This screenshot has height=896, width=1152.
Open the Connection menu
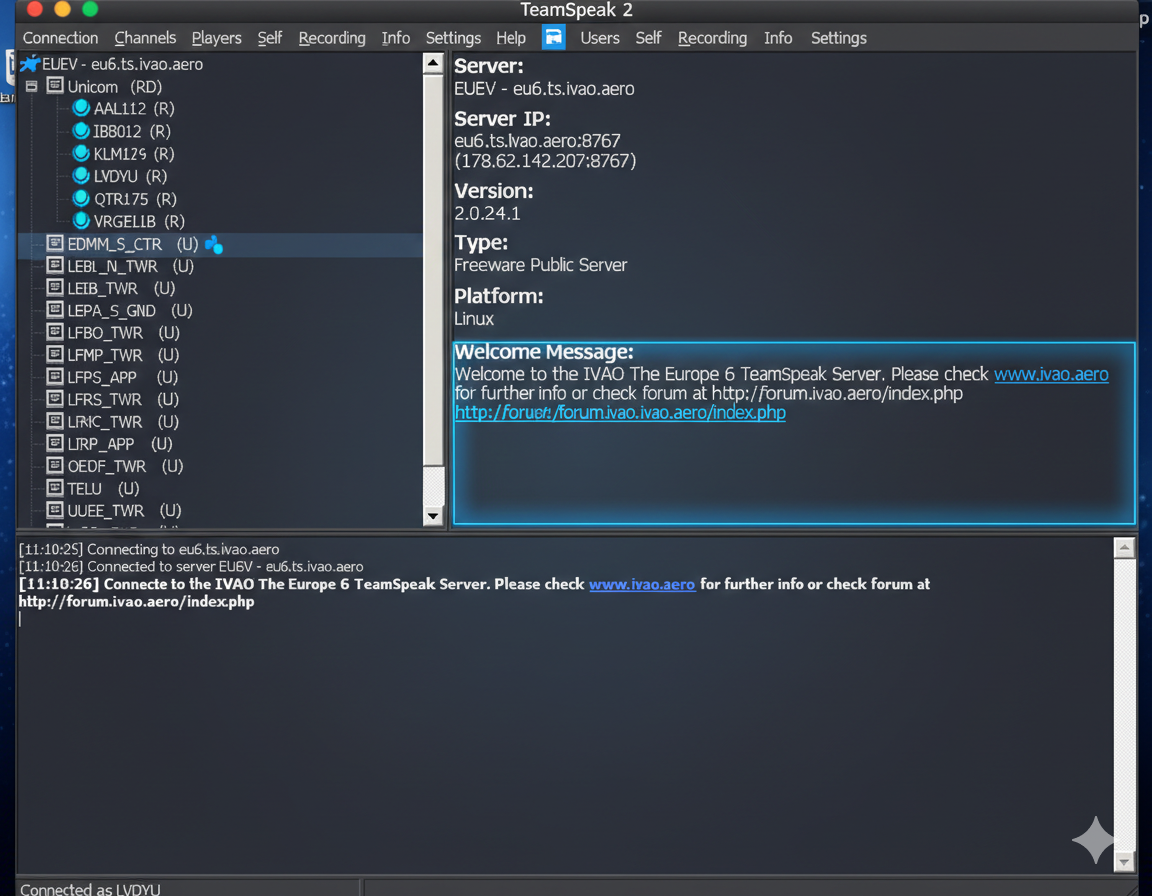click(60, 38)
